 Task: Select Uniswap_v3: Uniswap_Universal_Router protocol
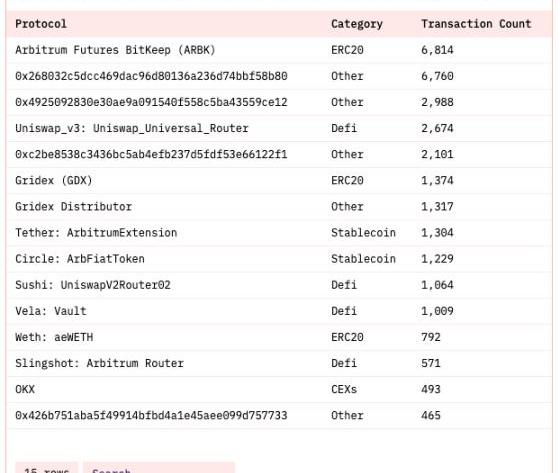[x=131, y=128]
